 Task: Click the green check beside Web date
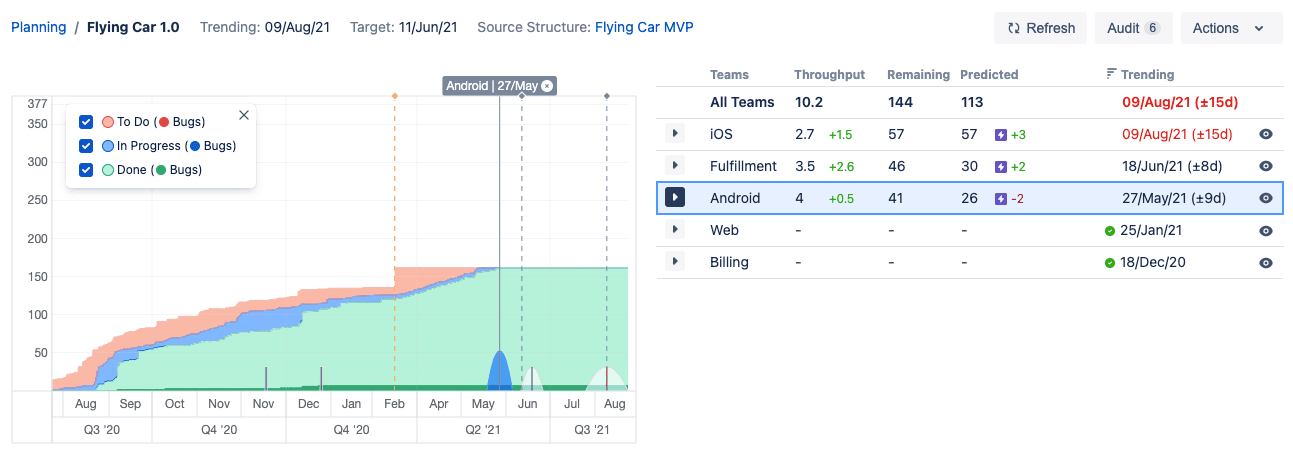(1110, 231)
